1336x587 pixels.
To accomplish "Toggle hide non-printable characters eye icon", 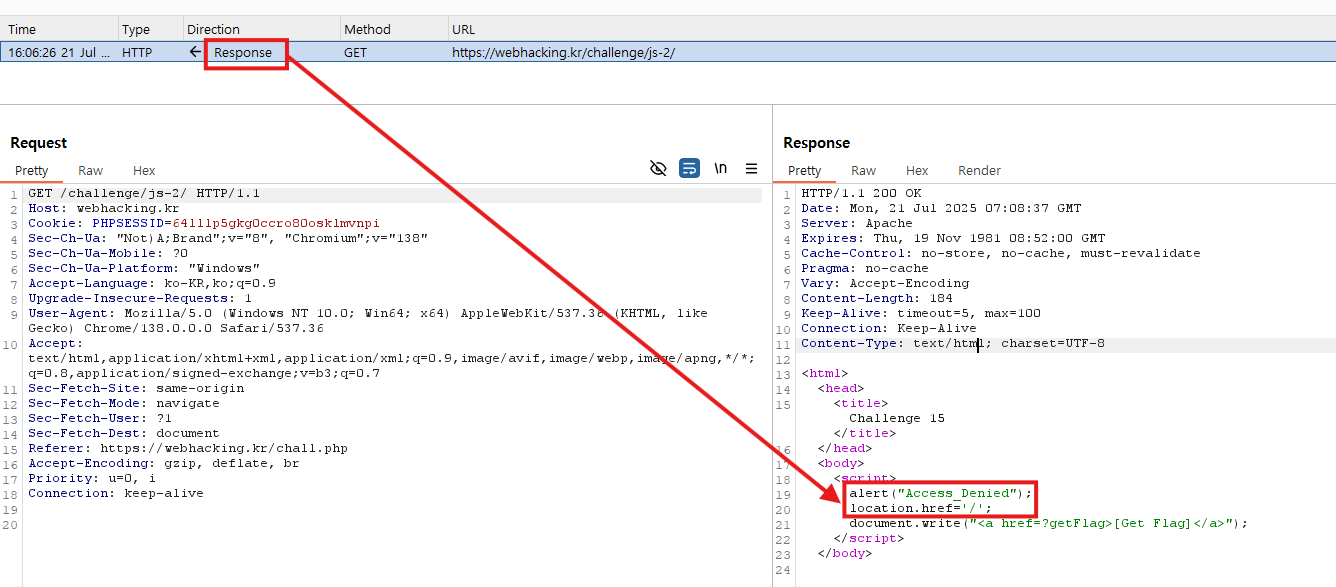I will 658,168.
